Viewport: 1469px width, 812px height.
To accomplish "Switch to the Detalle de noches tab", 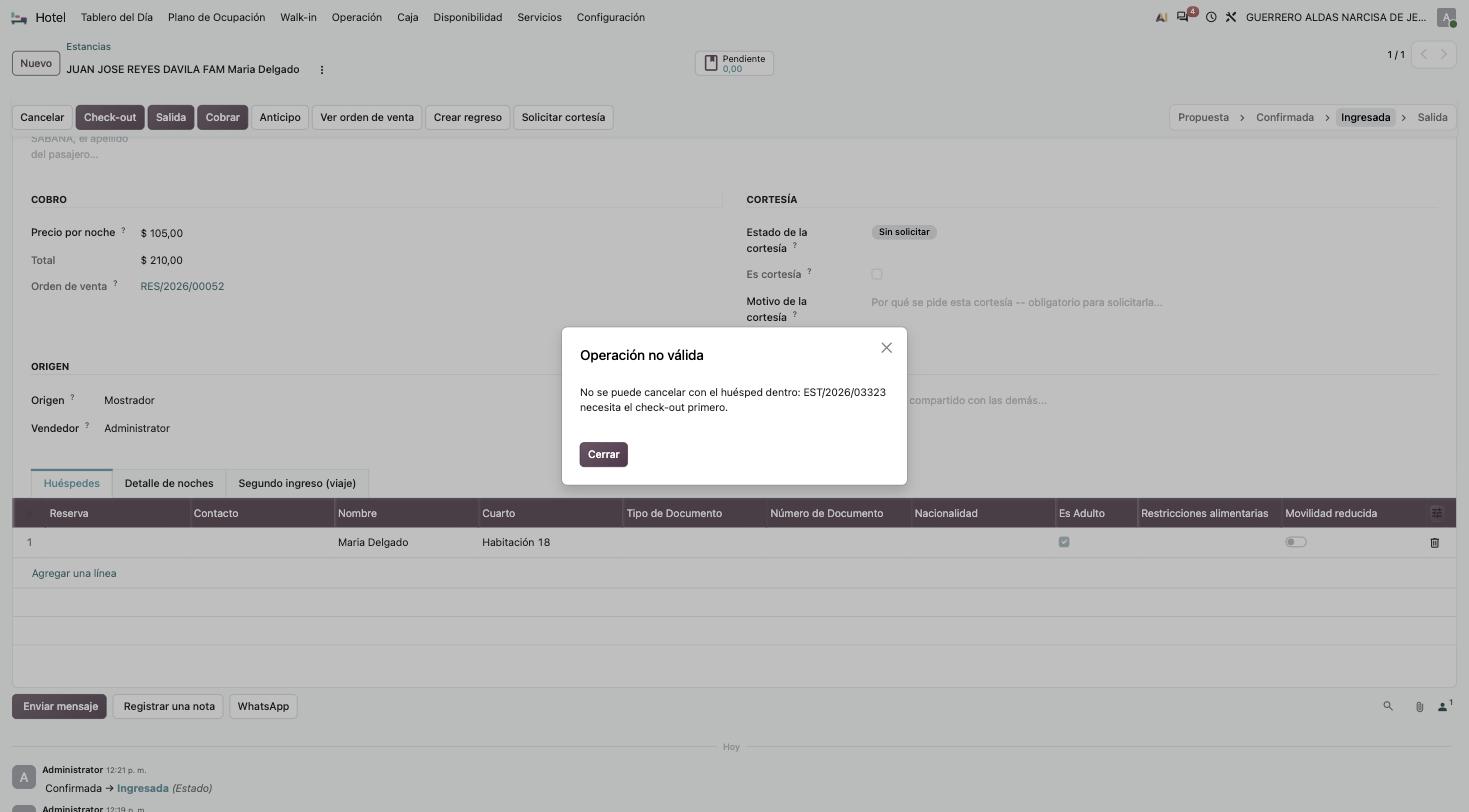I will coord(169,483).
